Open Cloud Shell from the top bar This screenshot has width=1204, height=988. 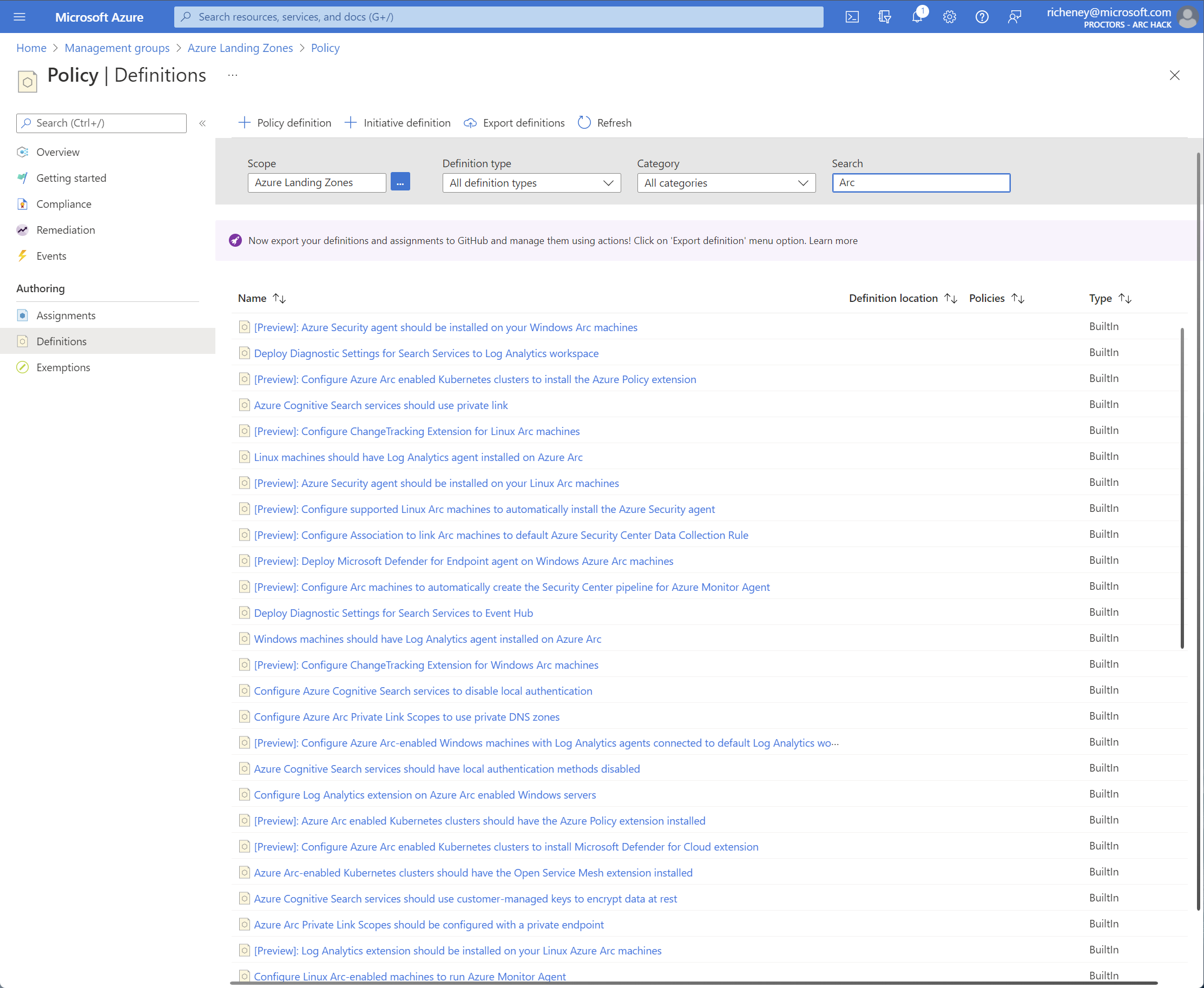(852, 17)
